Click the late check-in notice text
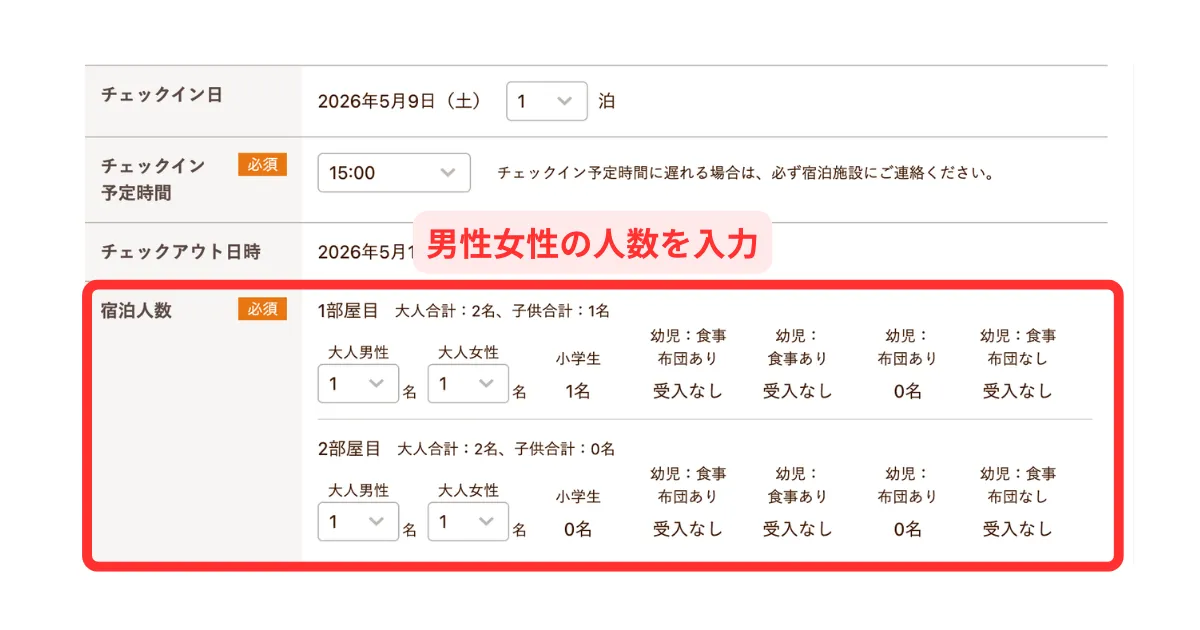This screenshot has height=630, width=1200. tap(747, 173)
